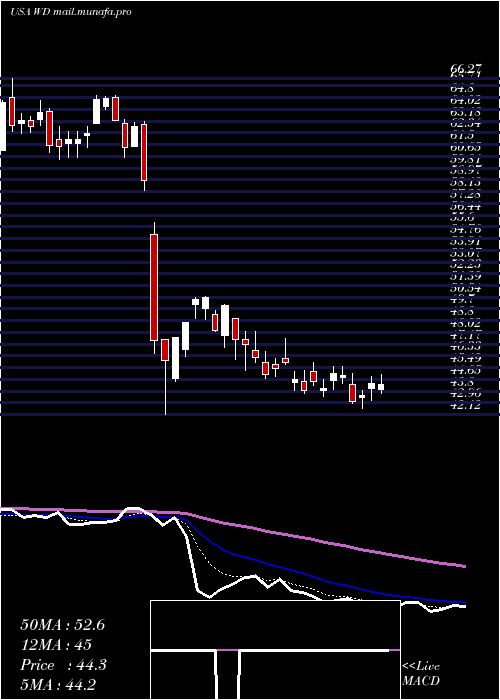The image size is (500, 700).
Task: Click the '<<Live MACD' label
Action: pyautogui.click(x=421, y=674)
